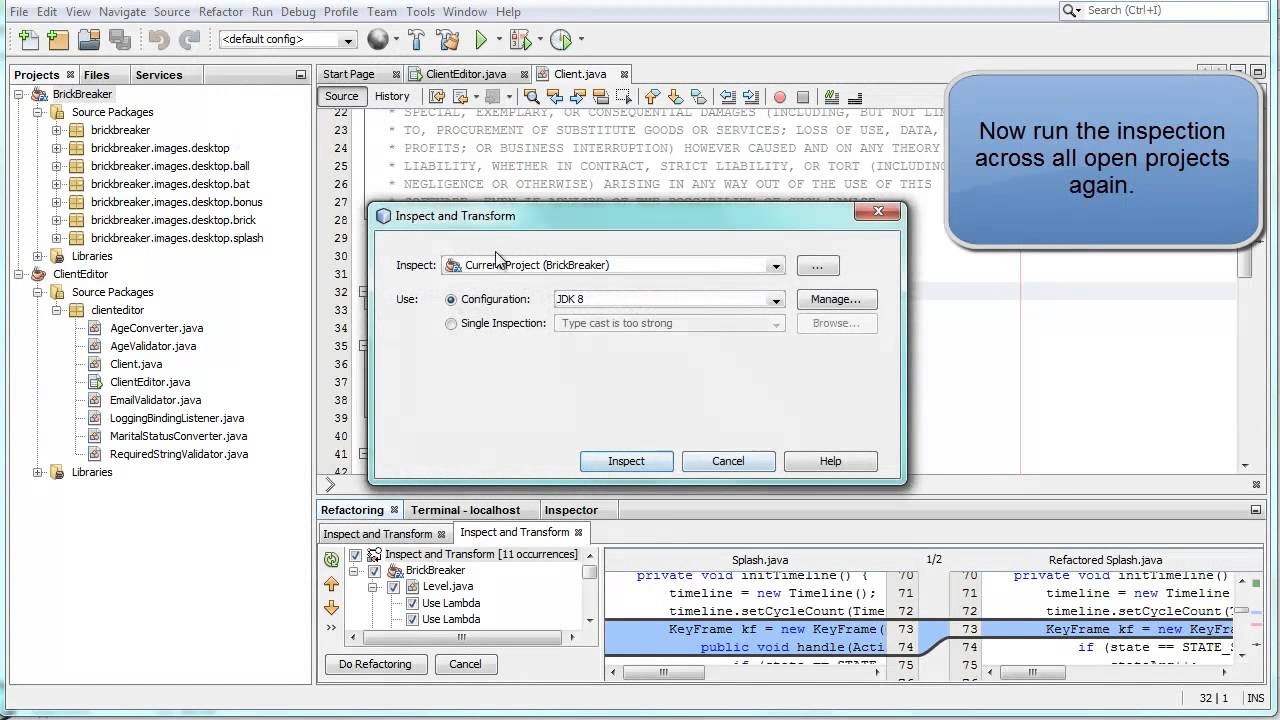Click the New Project toolbar icon
The image size is (1280, 720).
(x=59, y=40)
